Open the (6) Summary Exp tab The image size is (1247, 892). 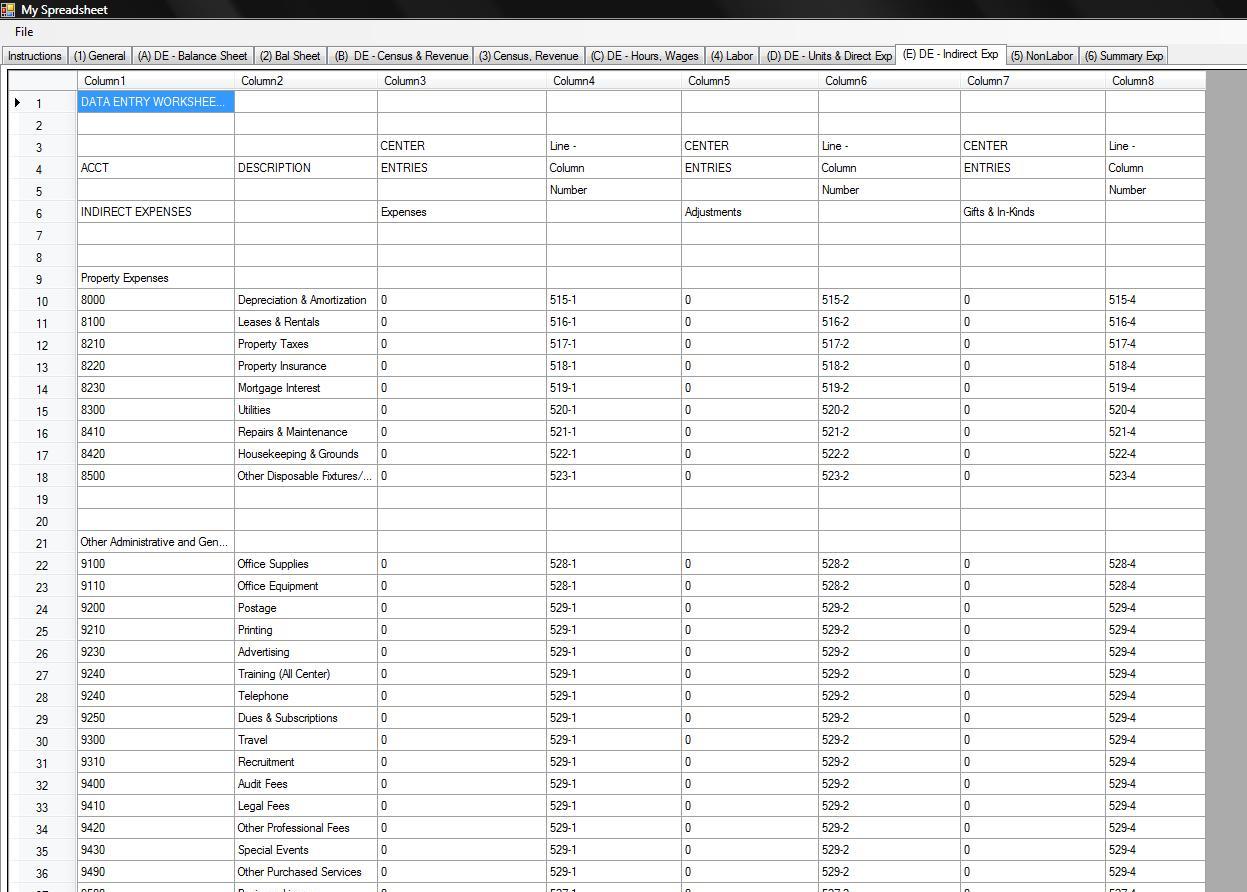[1124, 56]
